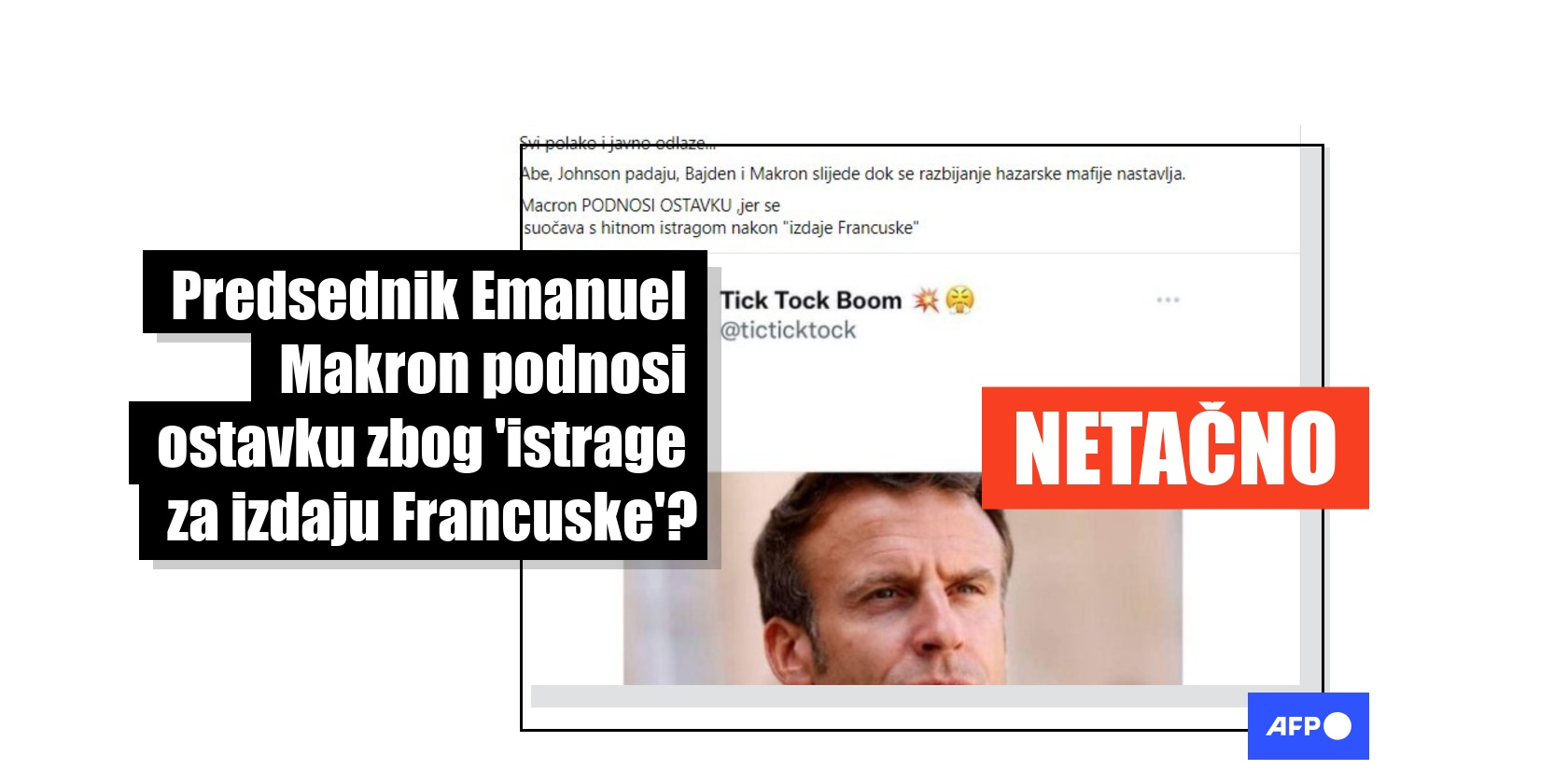Click the AFP letters in the blue badge
Image resolution: width=1568 pixels, height=784 pixels.
tap(1294, 726)
